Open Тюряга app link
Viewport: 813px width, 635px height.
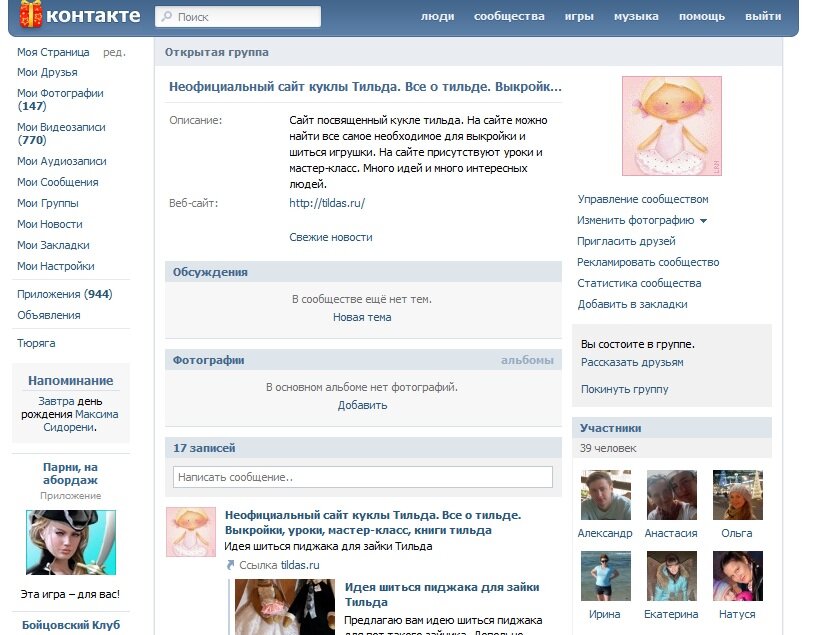[x=36, y=343]
